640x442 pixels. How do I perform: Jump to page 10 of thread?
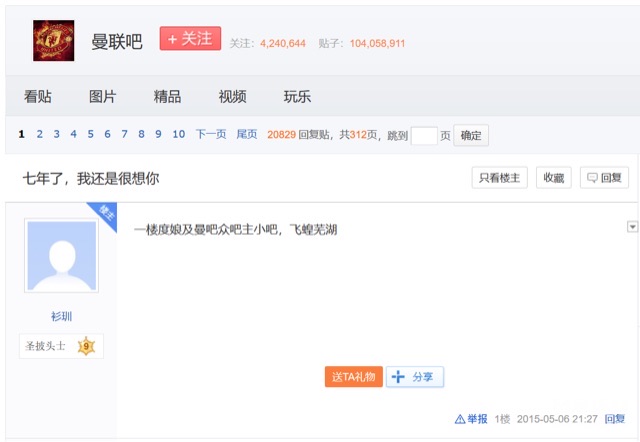tap(178, 134)
